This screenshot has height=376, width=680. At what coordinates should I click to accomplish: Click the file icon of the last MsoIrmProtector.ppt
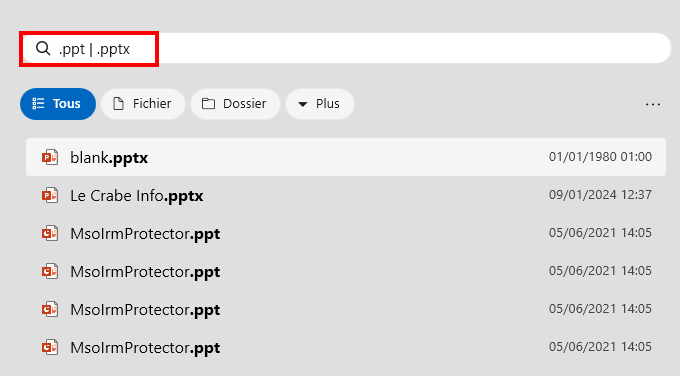pos(50,347)
